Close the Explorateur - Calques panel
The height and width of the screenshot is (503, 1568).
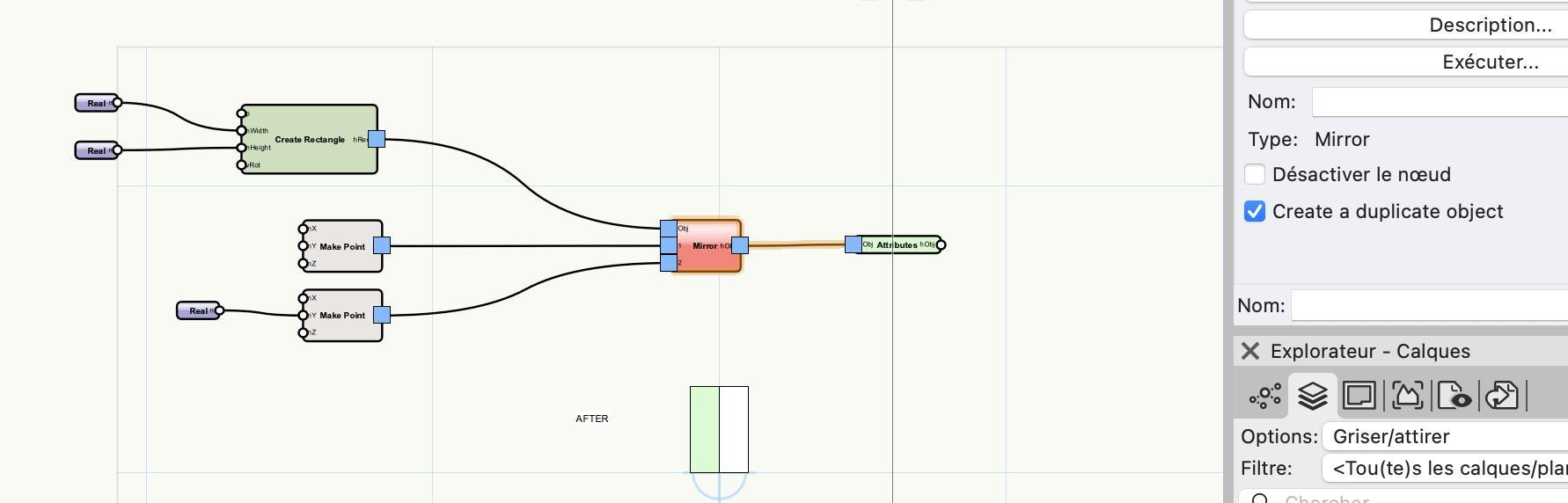coord(1249,351)
